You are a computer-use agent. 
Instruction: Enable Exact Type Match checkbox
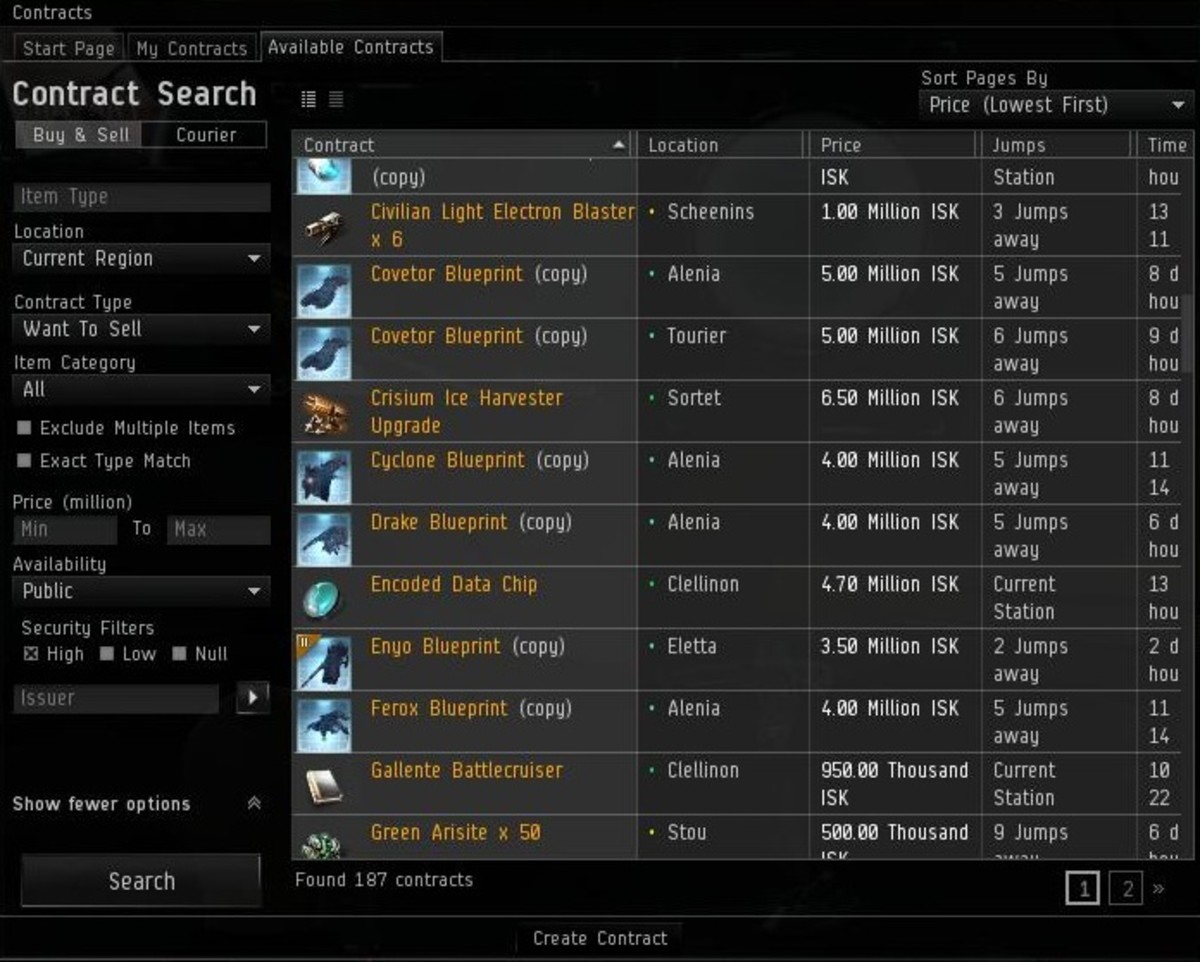point(24,461)
